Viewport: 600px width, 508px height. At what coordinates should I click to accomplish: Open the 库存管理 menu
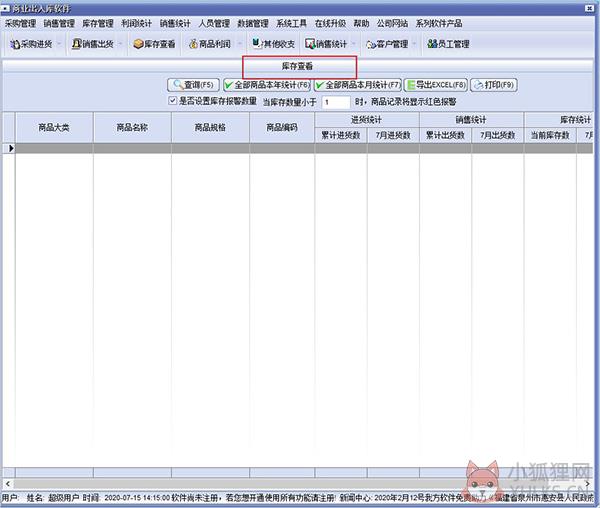98,23
